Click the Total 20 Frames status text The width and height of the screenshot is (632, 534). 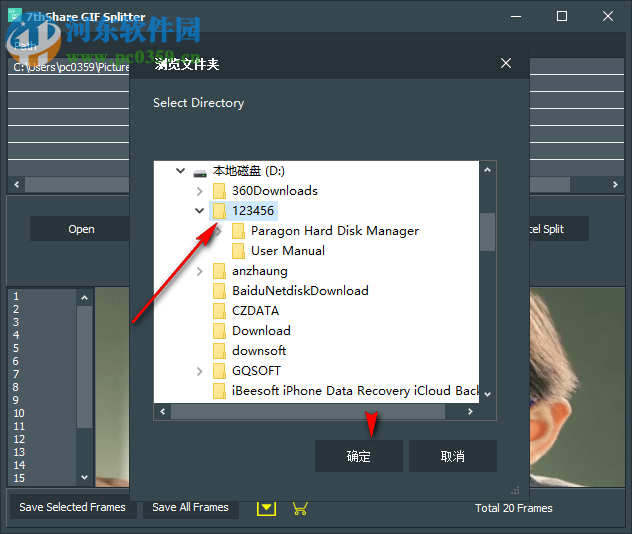point(514,508)
